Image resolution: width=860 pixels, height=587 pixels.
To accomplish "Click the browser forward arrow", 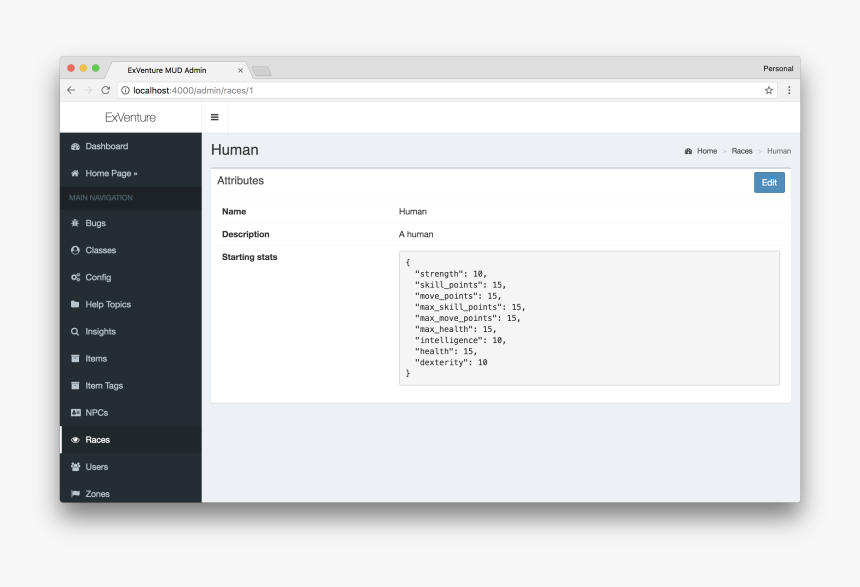I will (x=88, y=90).
